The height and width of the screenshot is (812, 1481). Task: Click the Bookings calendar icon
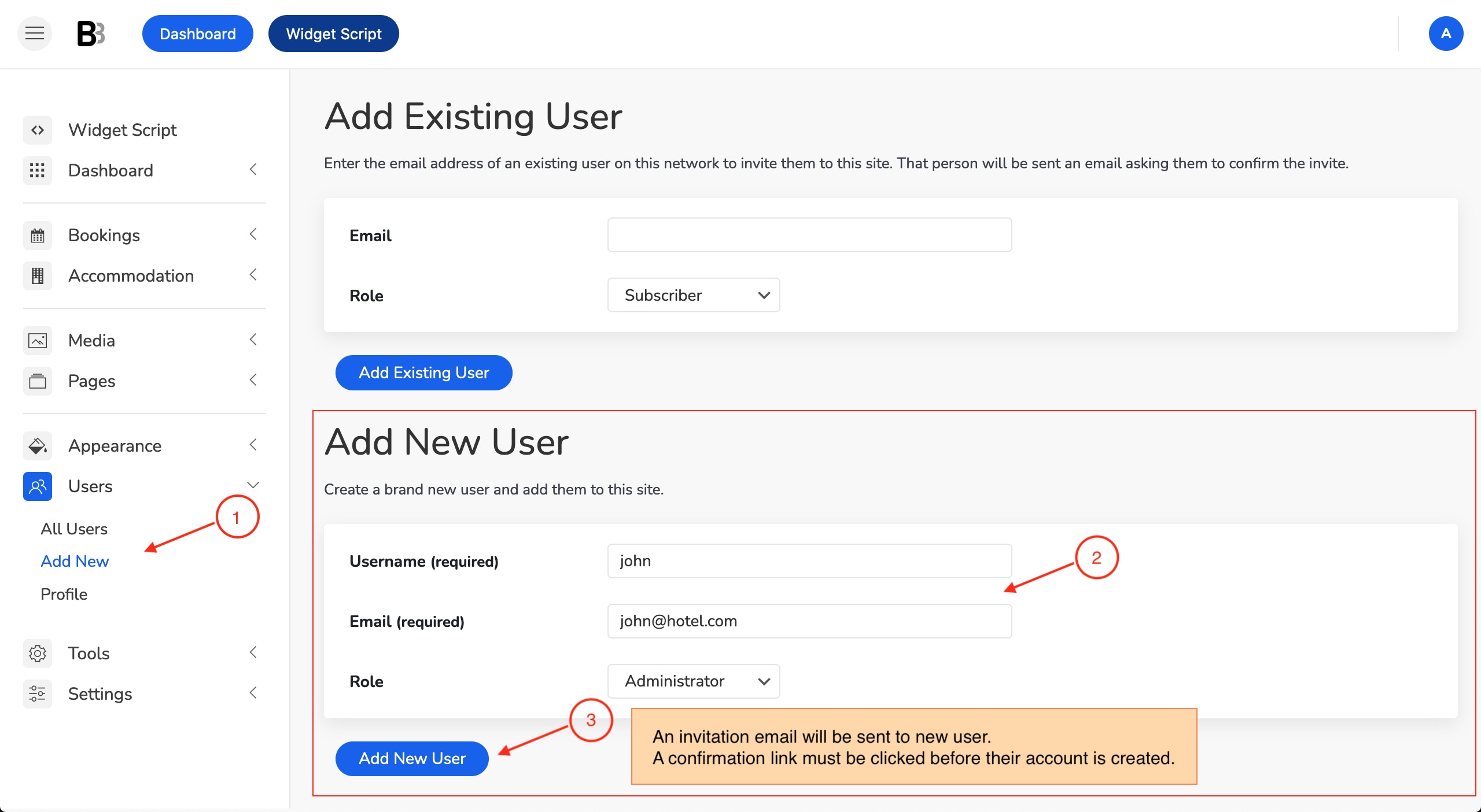tap(38, 235)
